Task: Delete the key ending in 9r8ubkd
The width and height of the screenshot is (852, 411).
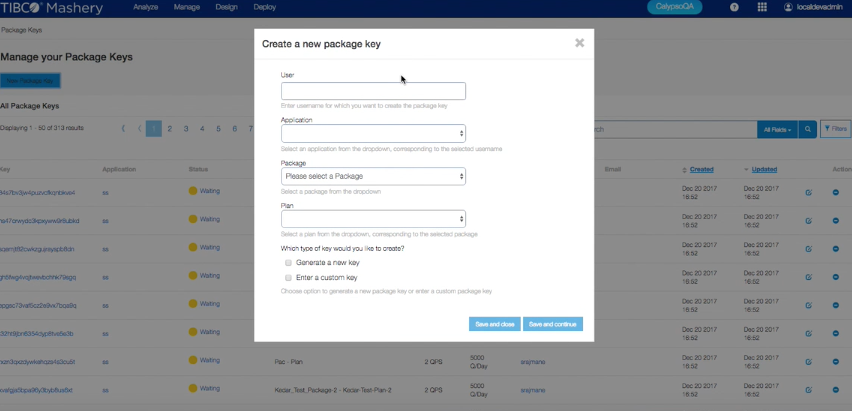Action: pos(836,221)
